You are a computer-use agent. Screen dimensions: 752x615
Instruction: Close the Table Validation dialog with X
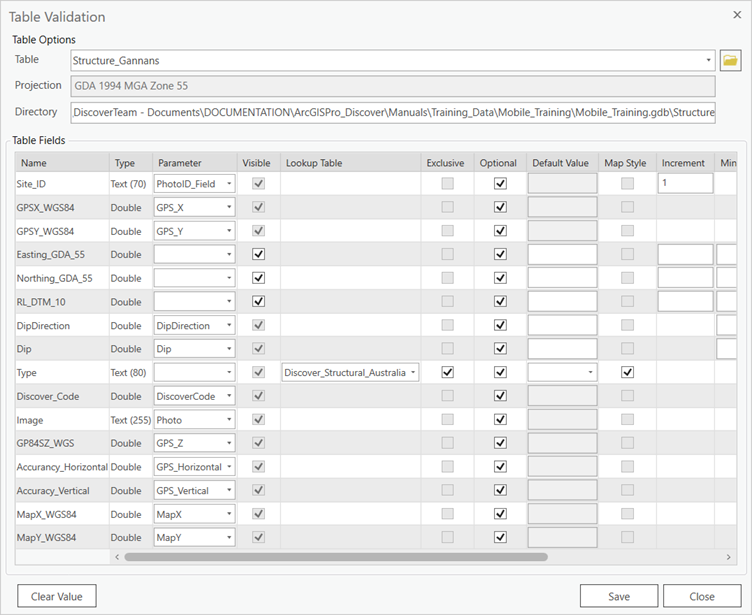point(736,15)
